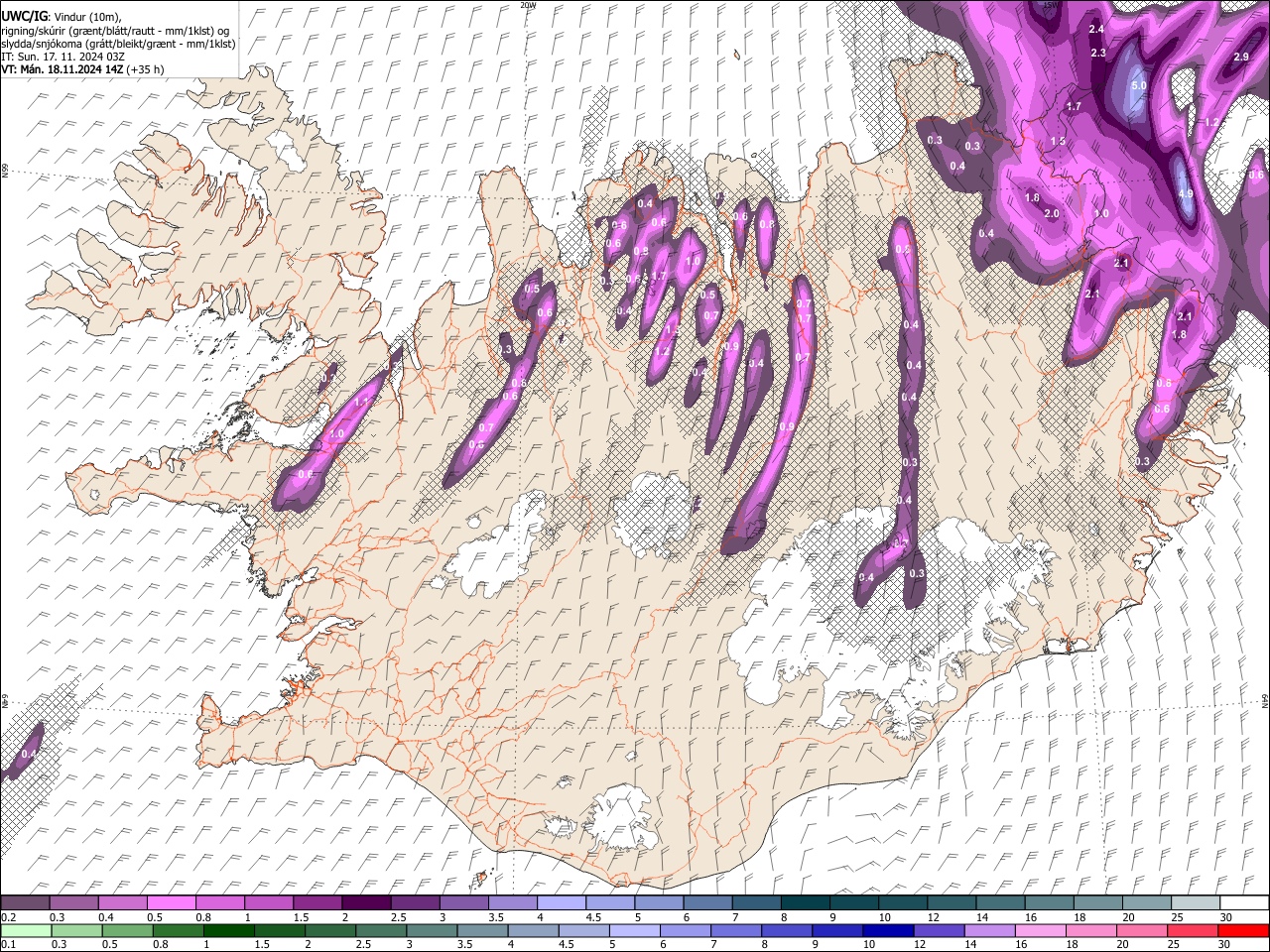The image size is (1270, 952).
Task: Click the purple rain swatch between 12 and 14
Action: pos(940,930)
